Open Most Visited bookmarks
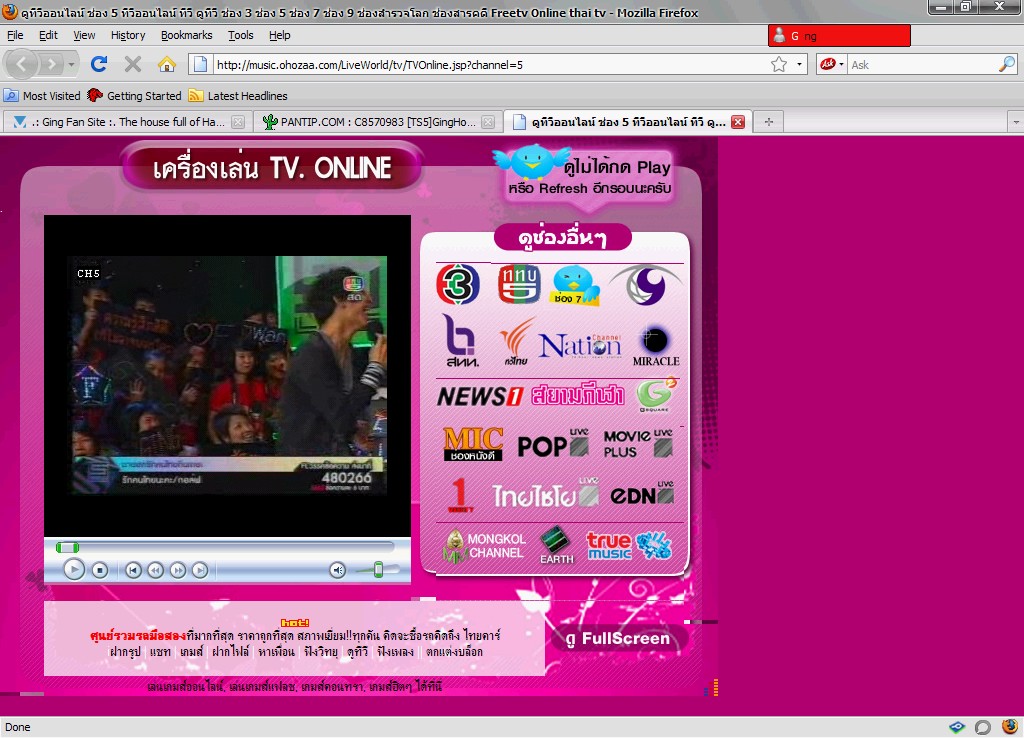Viewport: 1024px width, 738px height. tap(42, 96)
